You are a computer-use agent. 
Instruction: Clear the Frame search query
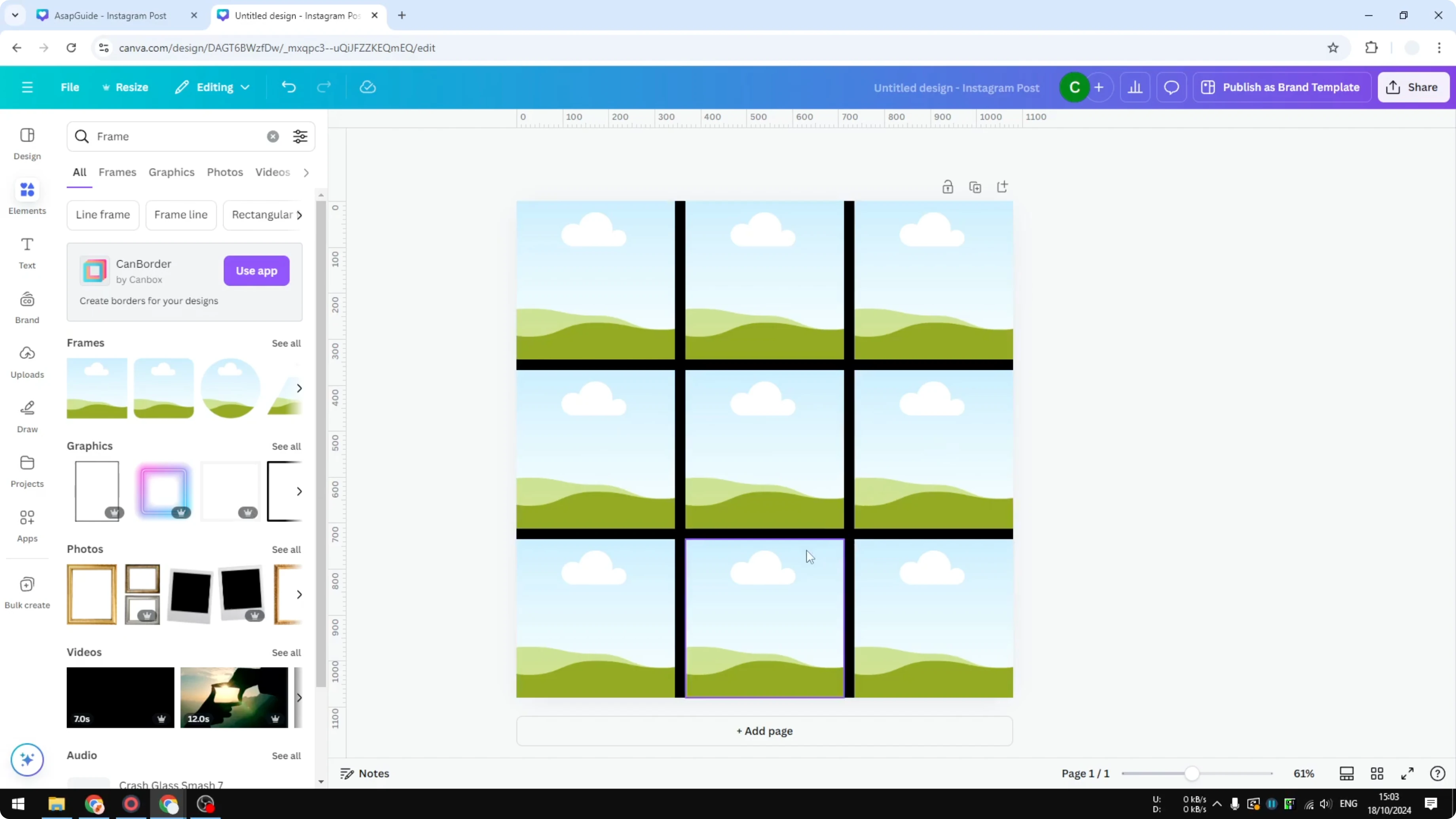273,136
